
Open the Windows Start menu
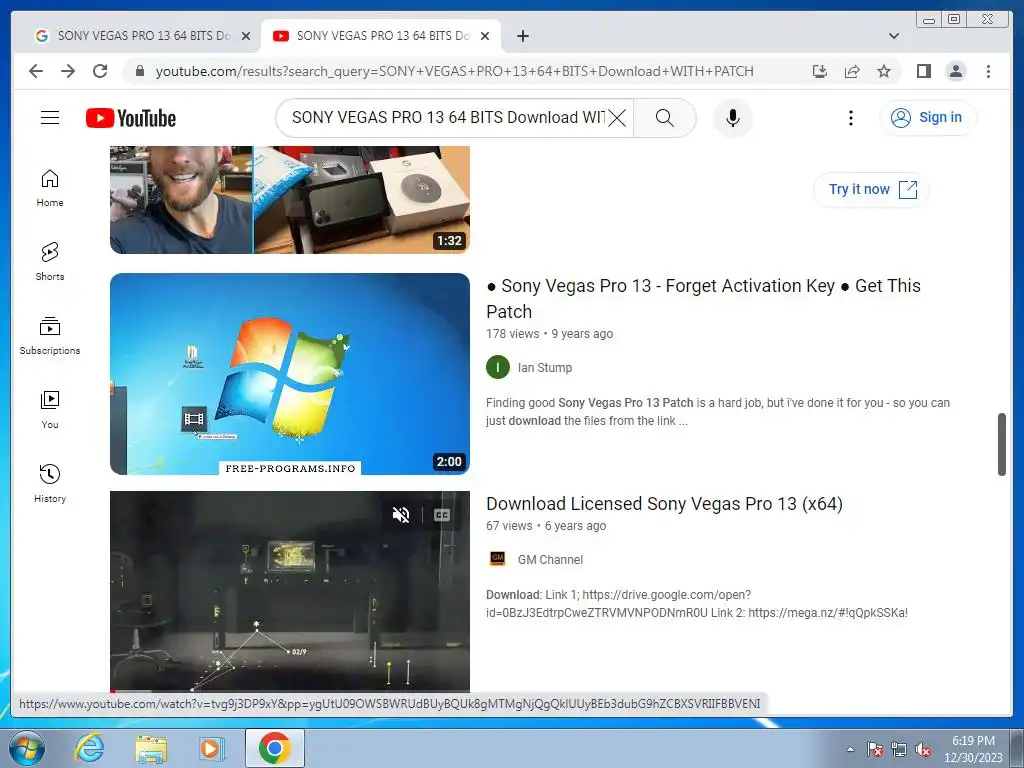pos(27,748)
